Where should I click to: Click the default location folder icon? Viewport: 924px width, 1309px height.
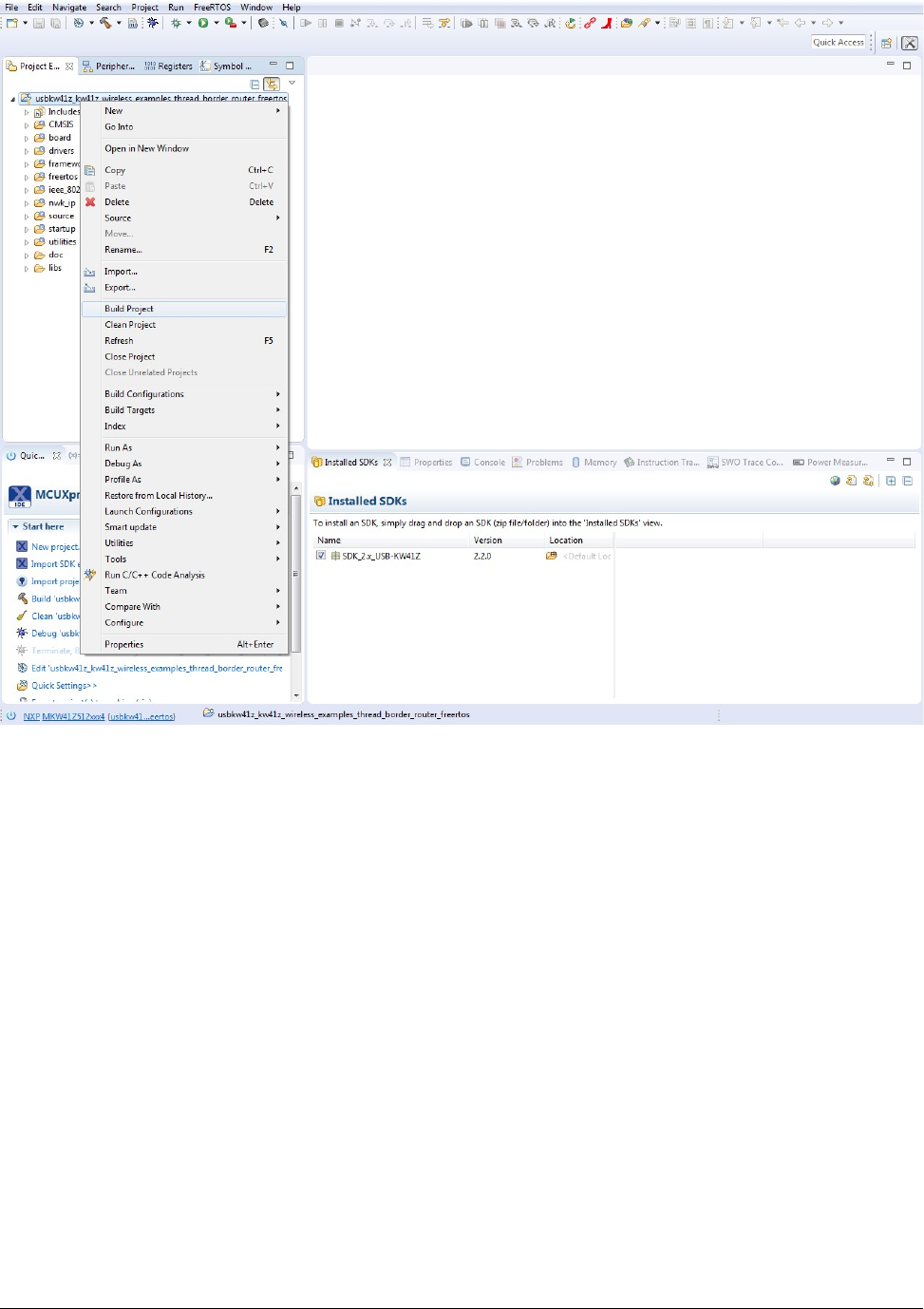tap(552, 556)
